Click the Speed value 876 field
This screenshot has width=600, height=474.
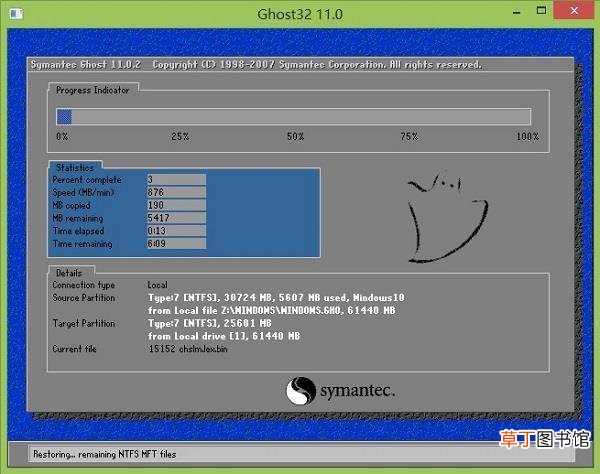coord(176,192)
